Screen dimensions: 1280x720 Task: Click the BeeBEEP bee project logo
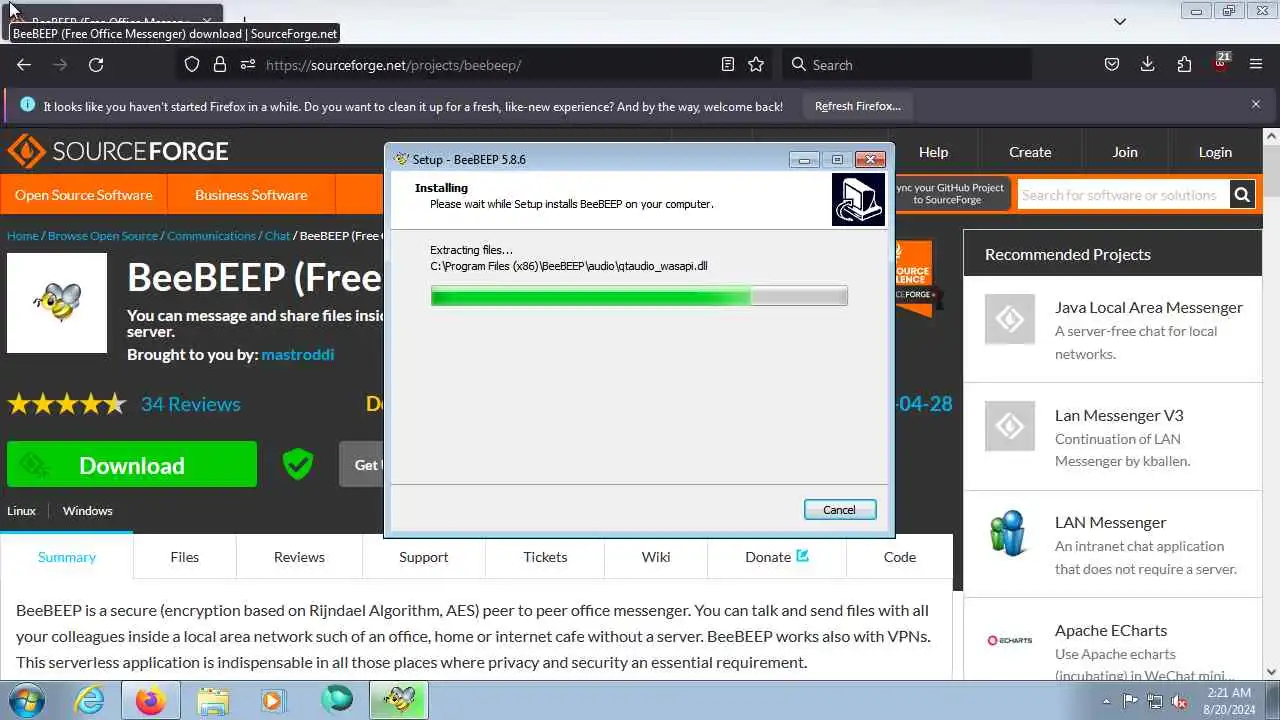tap(57, 302)
